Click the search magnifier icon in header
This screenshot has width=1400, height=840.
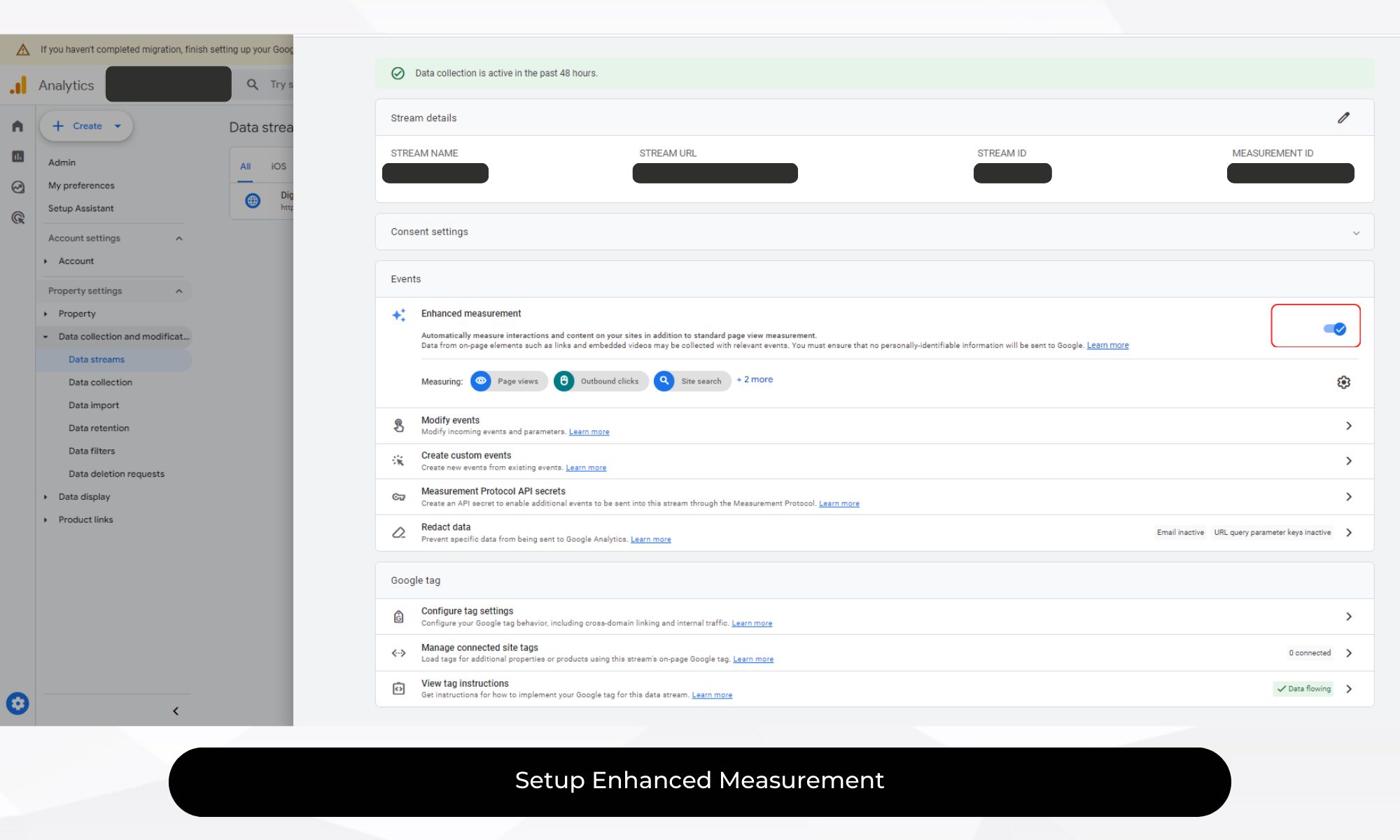pyautogui.click(x=253, y=85)
